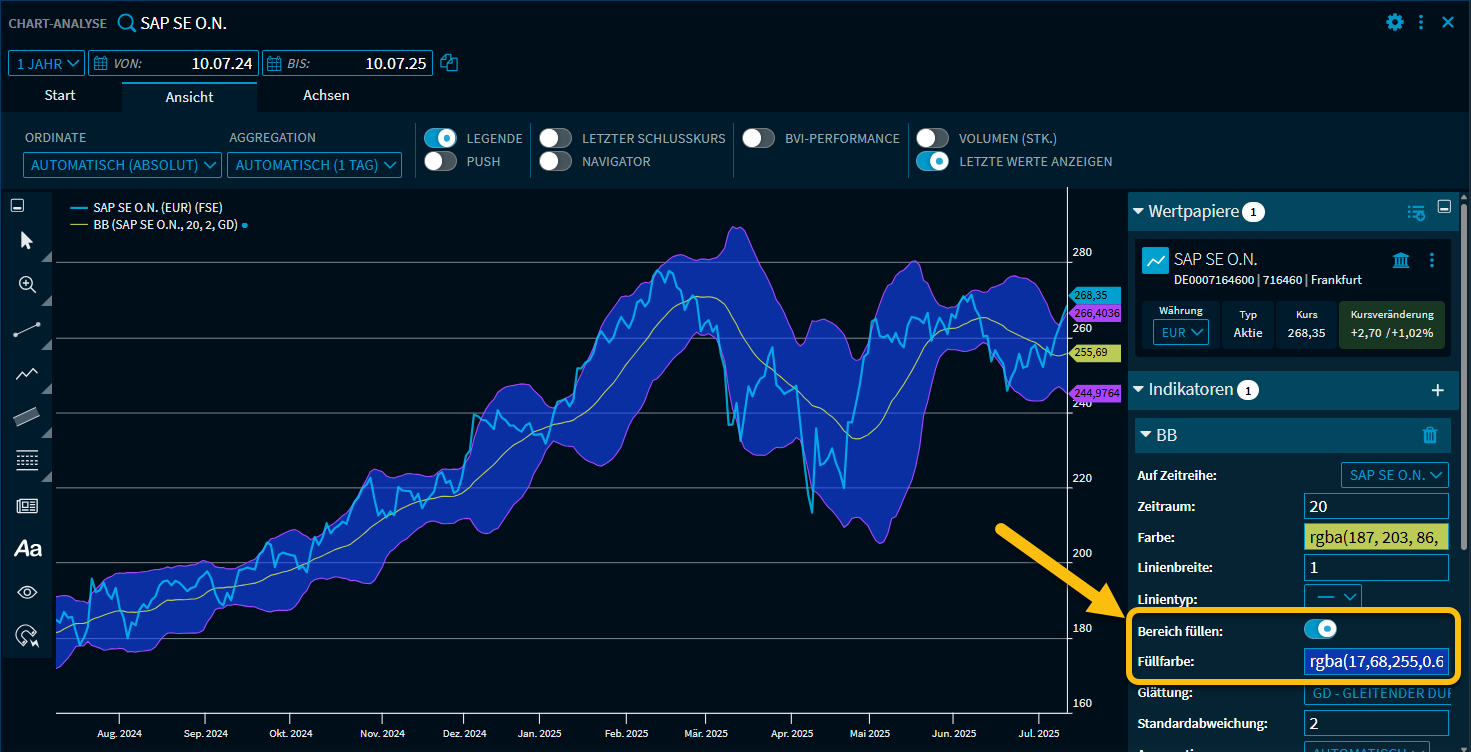Open the grid settings tool
1471x752 pixels.
[27, 460]
